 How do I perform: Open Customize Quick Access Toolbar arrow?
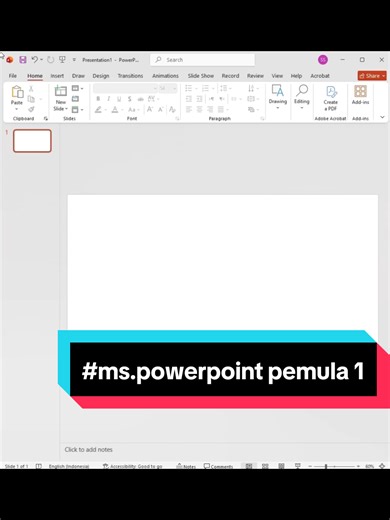click(x=74, y=60)
